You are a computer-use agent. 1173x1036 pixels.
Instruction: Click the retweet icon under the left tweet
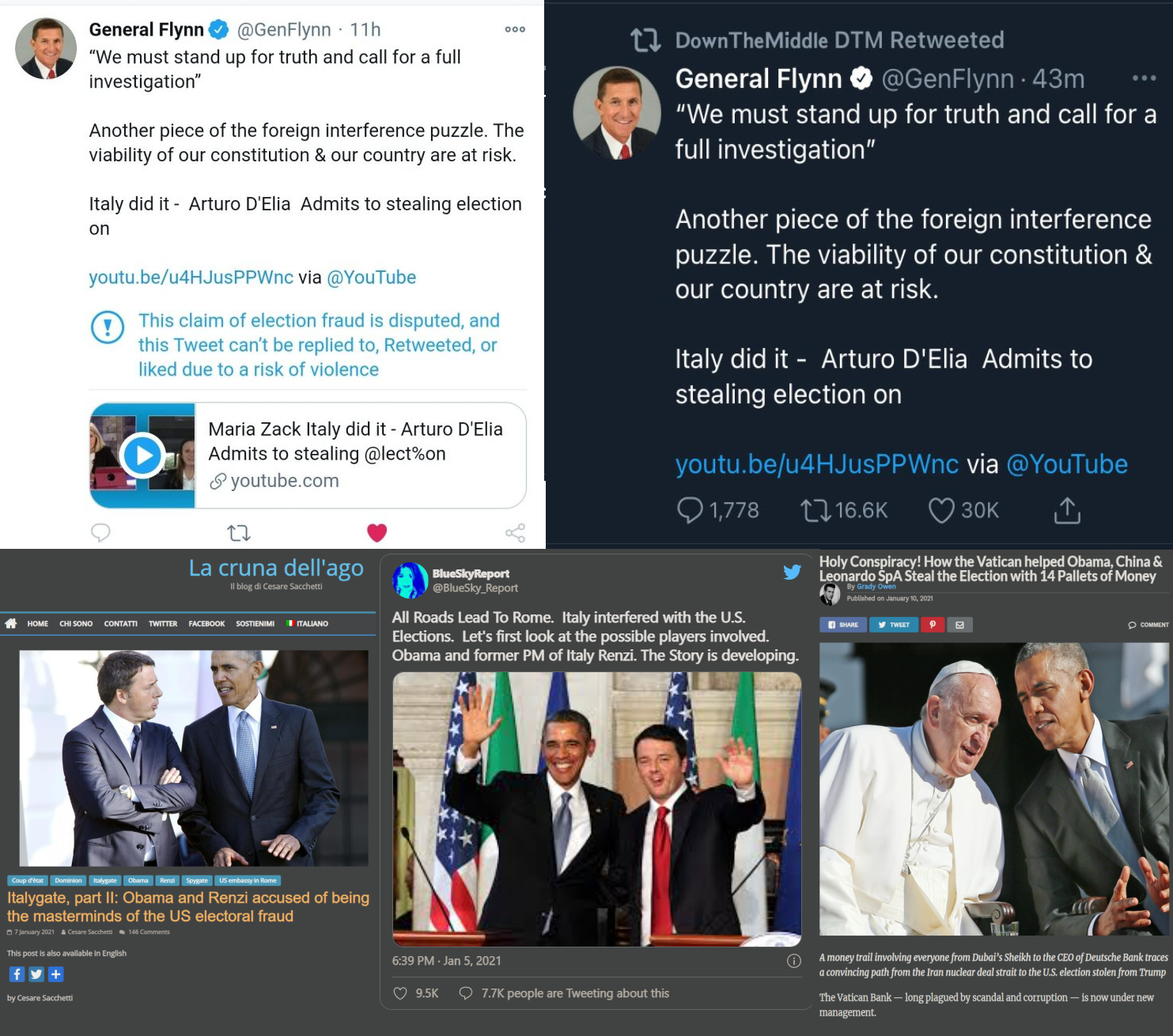tap(239, 533)
